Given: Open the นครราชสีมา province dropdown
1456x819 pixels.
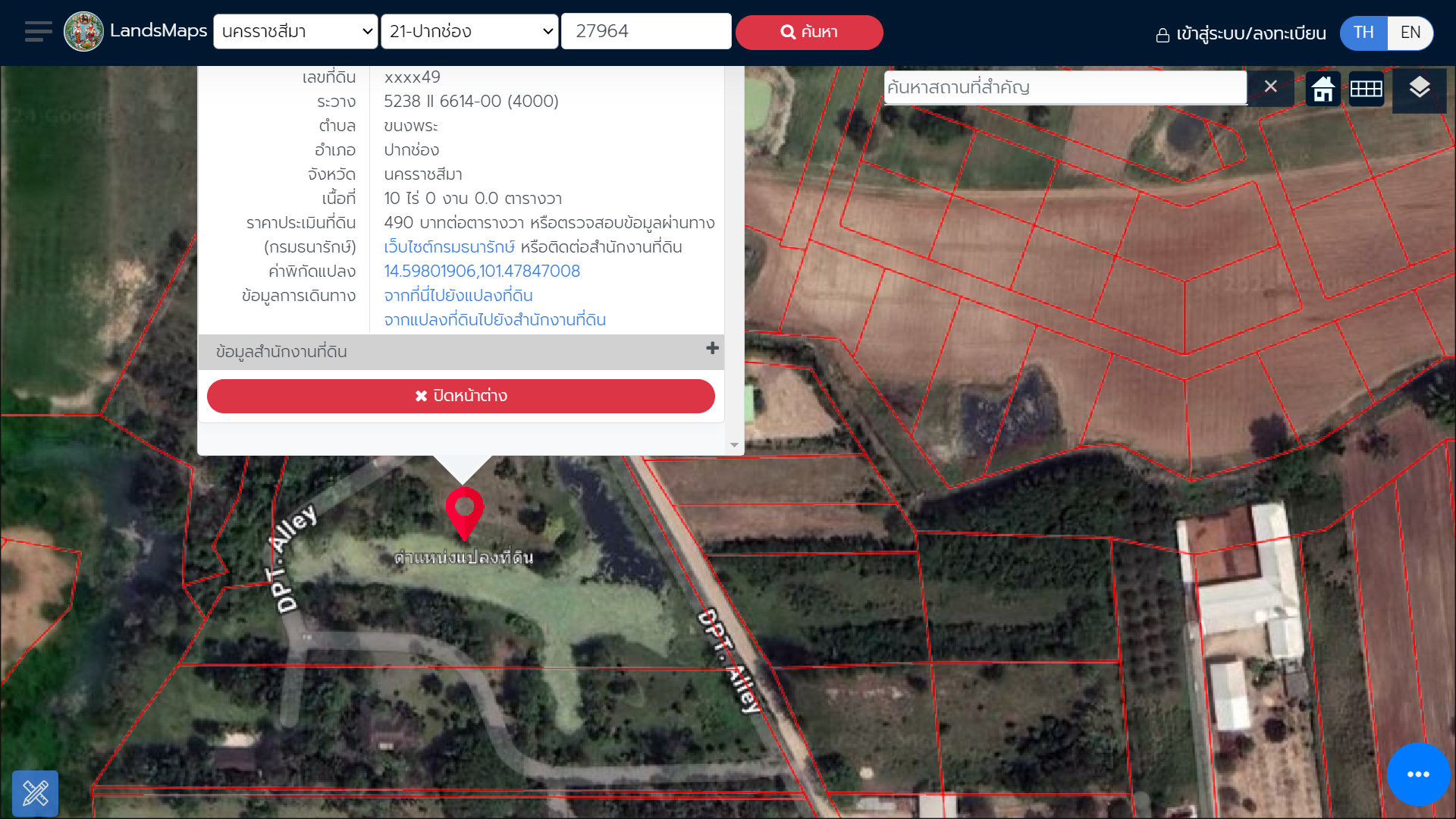Looking at the screenshot, I should click(x=296, y=32).
